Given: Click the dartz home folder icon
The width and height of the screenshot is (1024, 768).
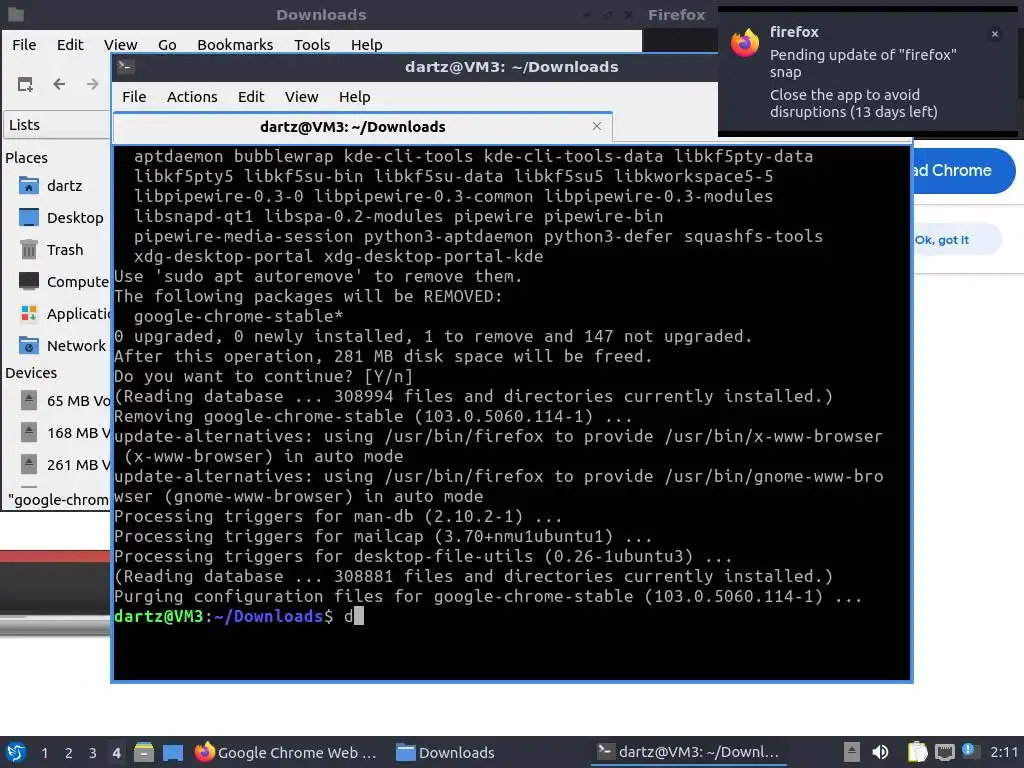Looking at the screenshot, I should pos(29,186).
